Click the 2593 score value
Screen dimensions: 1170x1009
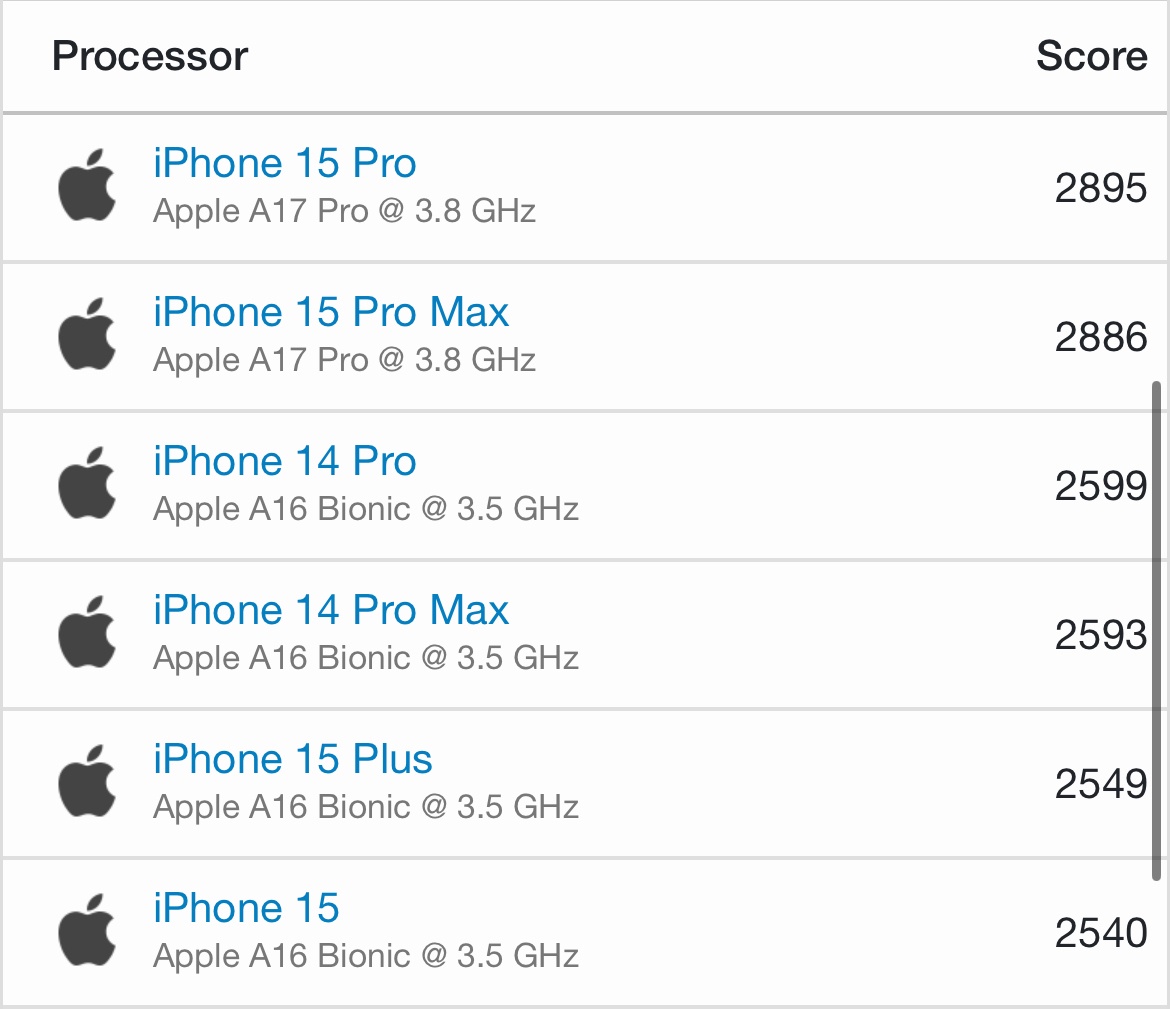coord(1100,635)
